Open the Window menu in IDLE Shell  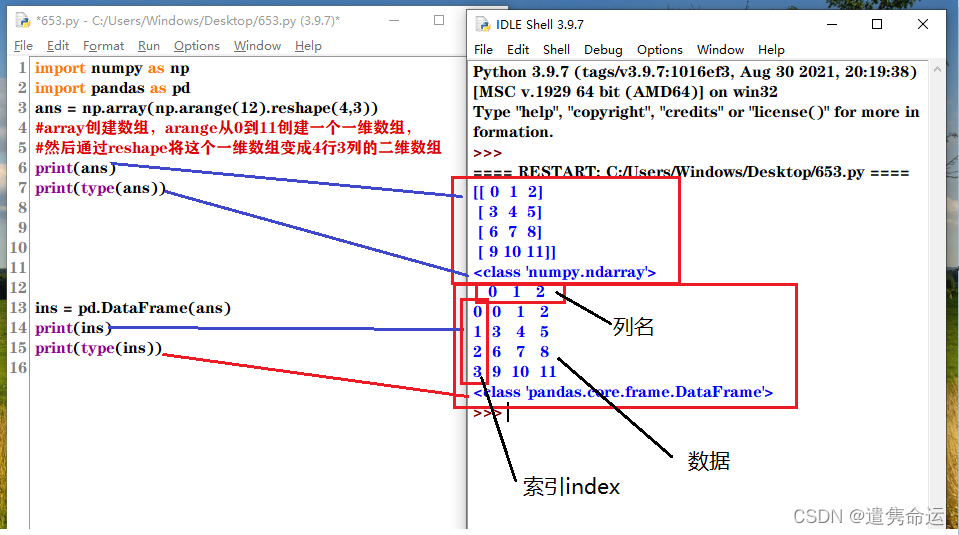pyautogui.click(x=720, y=50)
